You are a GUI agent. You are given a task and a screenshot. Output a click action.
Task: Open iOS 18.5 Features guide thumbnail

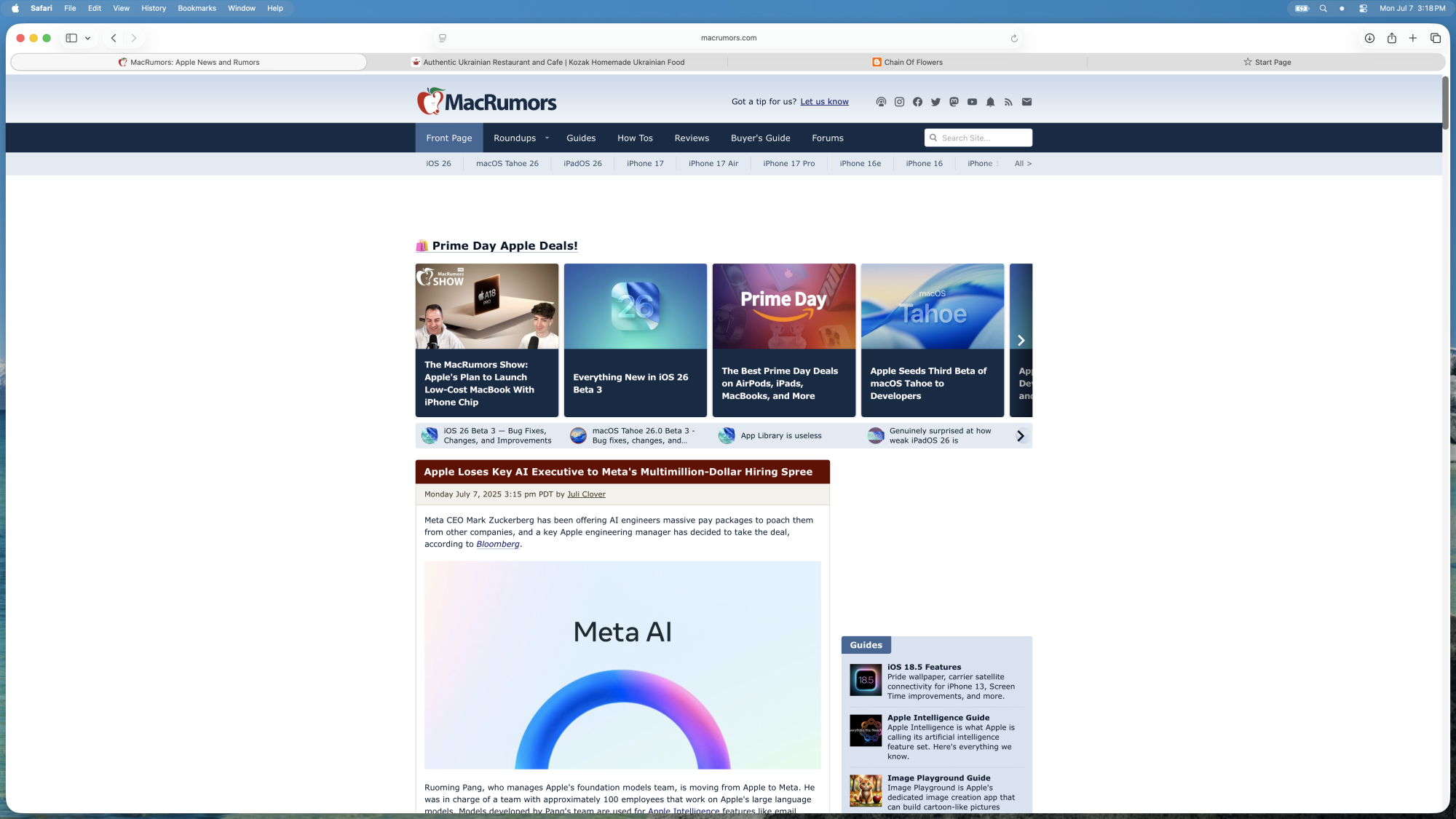coord(866,680)
